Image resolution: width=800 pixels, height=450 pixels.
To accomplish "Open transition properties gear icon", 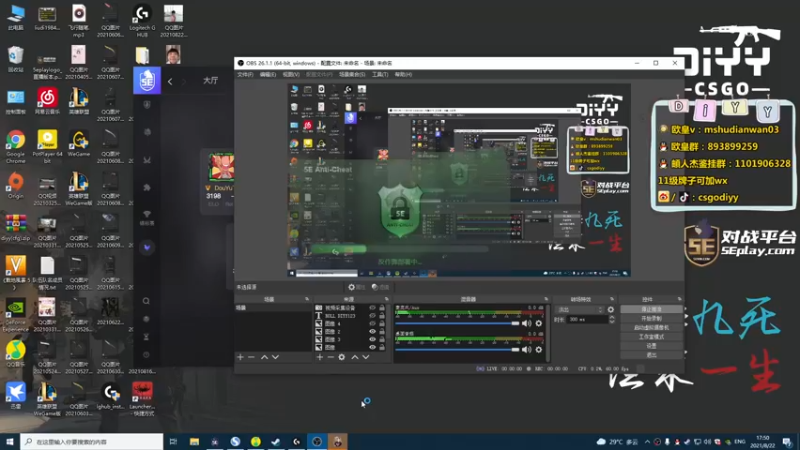I will 611,310.
